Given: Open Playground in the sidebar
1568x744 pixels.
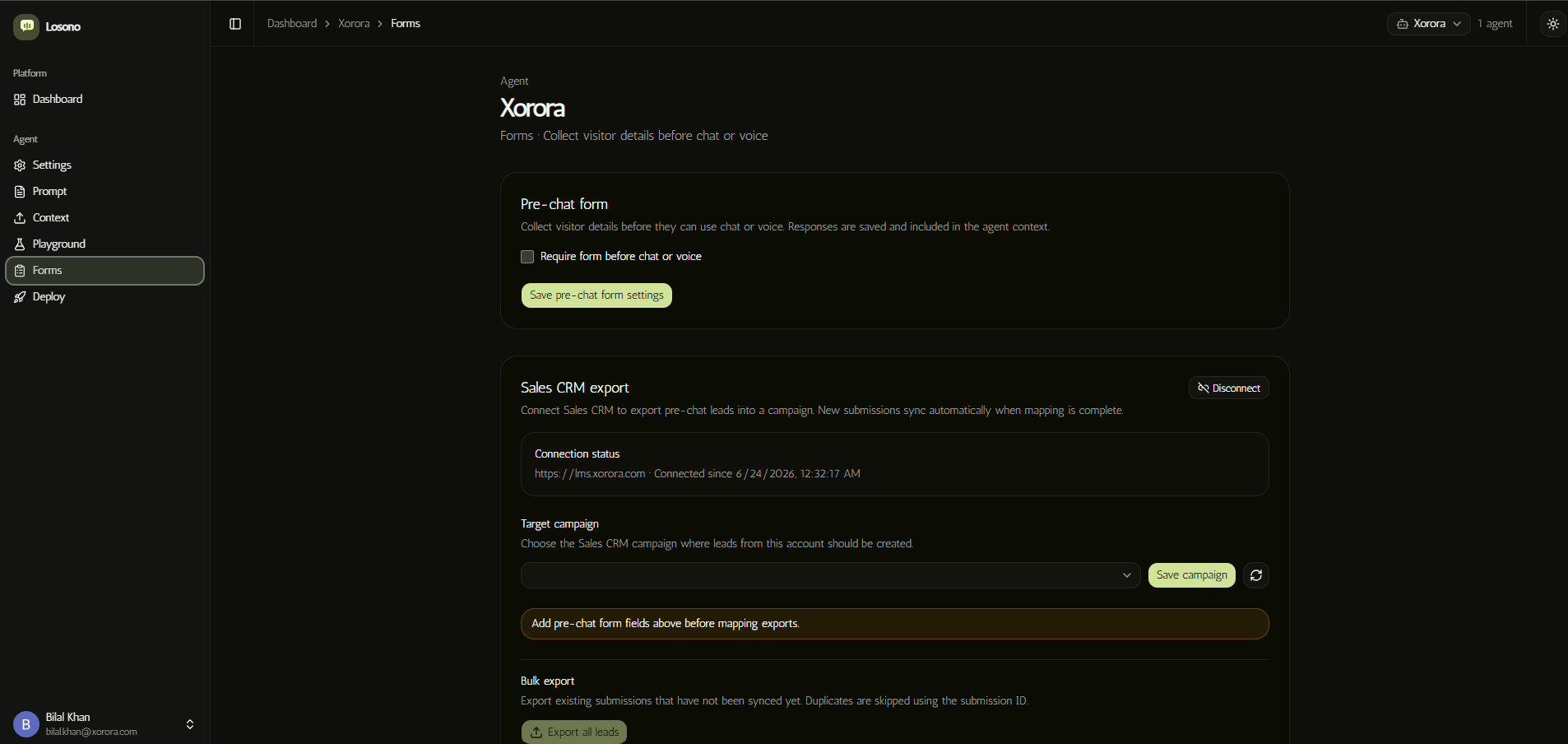Looking at the screenshot, I should pyautogui.click(x=104, y=244).
